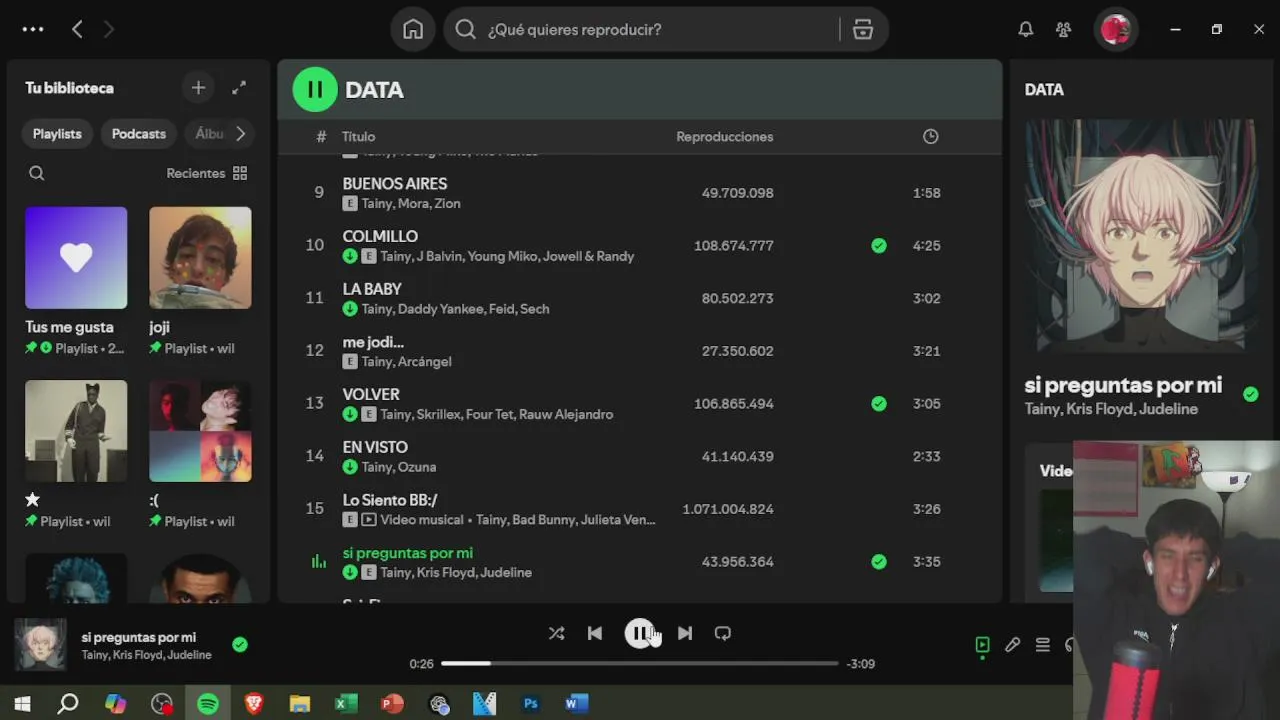
Task: Select the Podcasts filter chip
Action: tap(139, 134)
